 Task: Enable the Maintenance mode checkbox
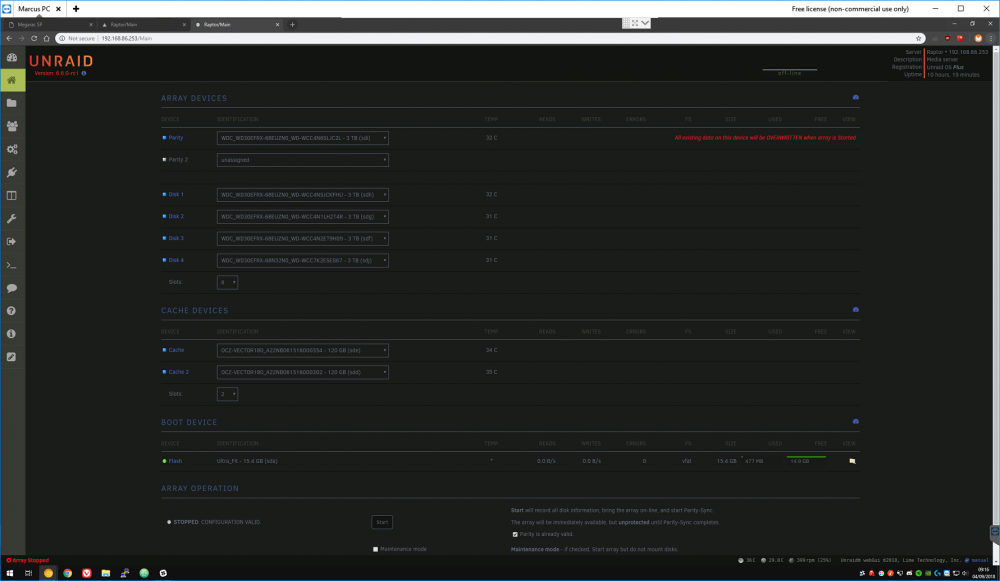(376, 549)
